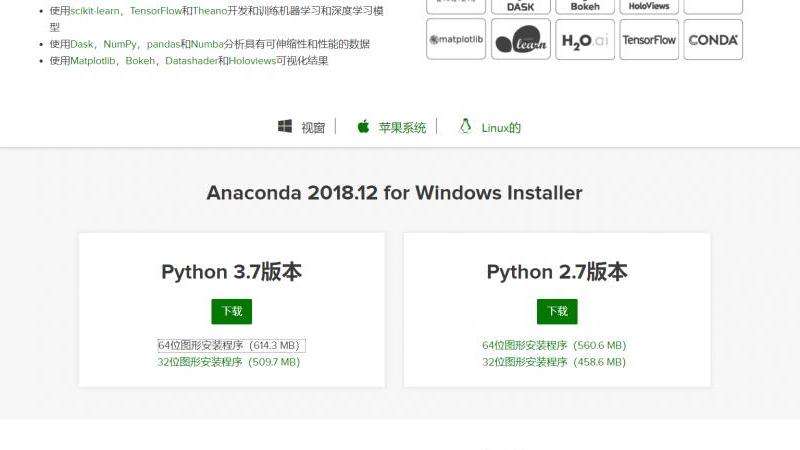800x450 pixels.
Task: Open 64位图形安装程序 (560.6 MB) link
Action: click(x=554, y=345)
